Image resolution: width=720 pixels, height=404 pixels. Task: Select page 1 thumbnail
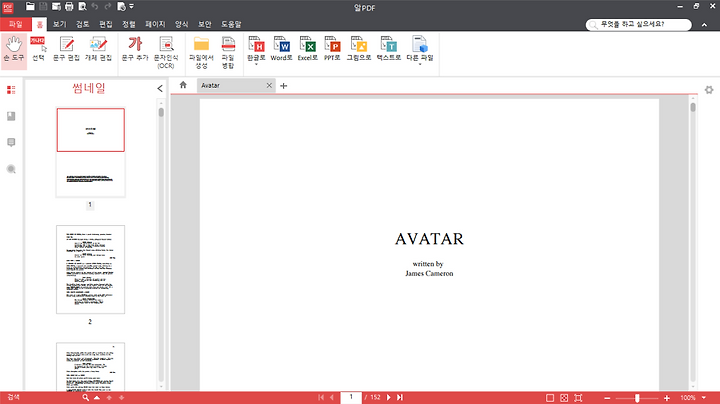(x=90, y=152)
